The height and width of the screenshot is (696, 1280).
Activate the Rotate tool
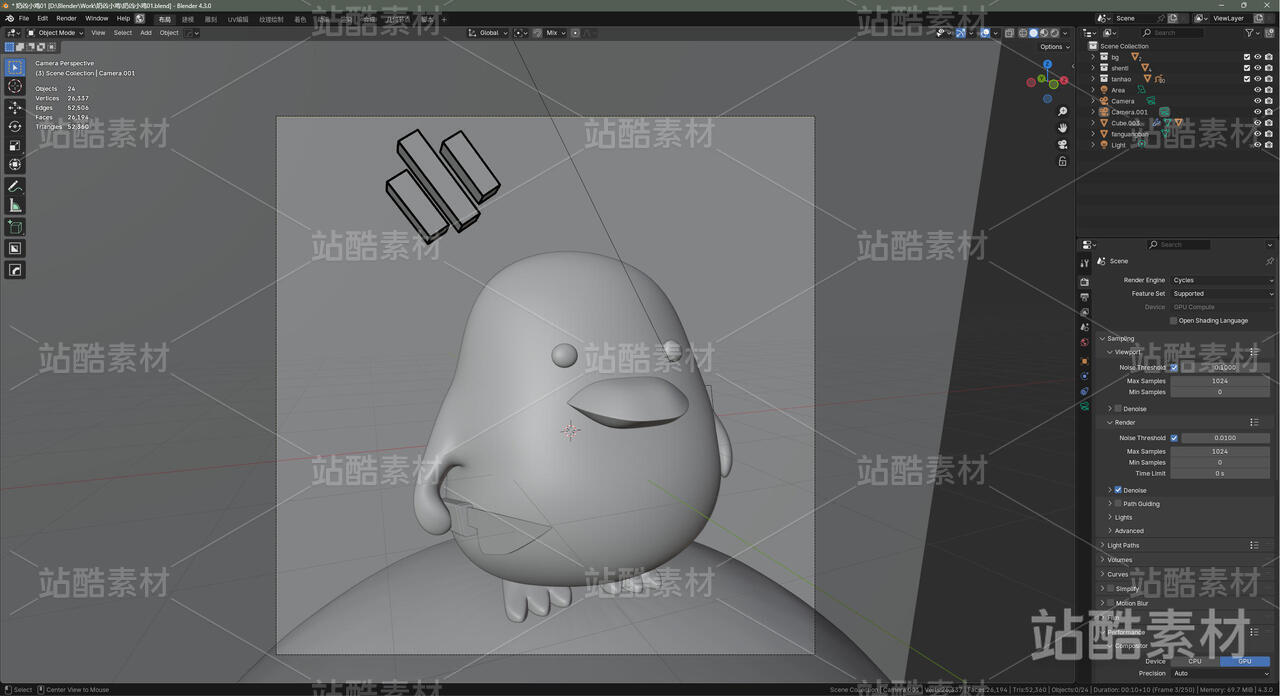pos(15,126)
